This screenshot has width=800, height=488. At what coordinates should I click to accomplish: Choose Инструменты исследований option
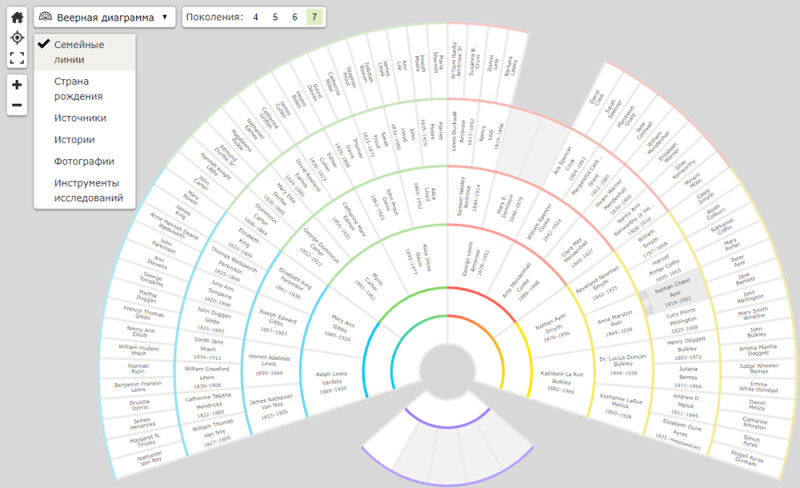coord(85,190)
